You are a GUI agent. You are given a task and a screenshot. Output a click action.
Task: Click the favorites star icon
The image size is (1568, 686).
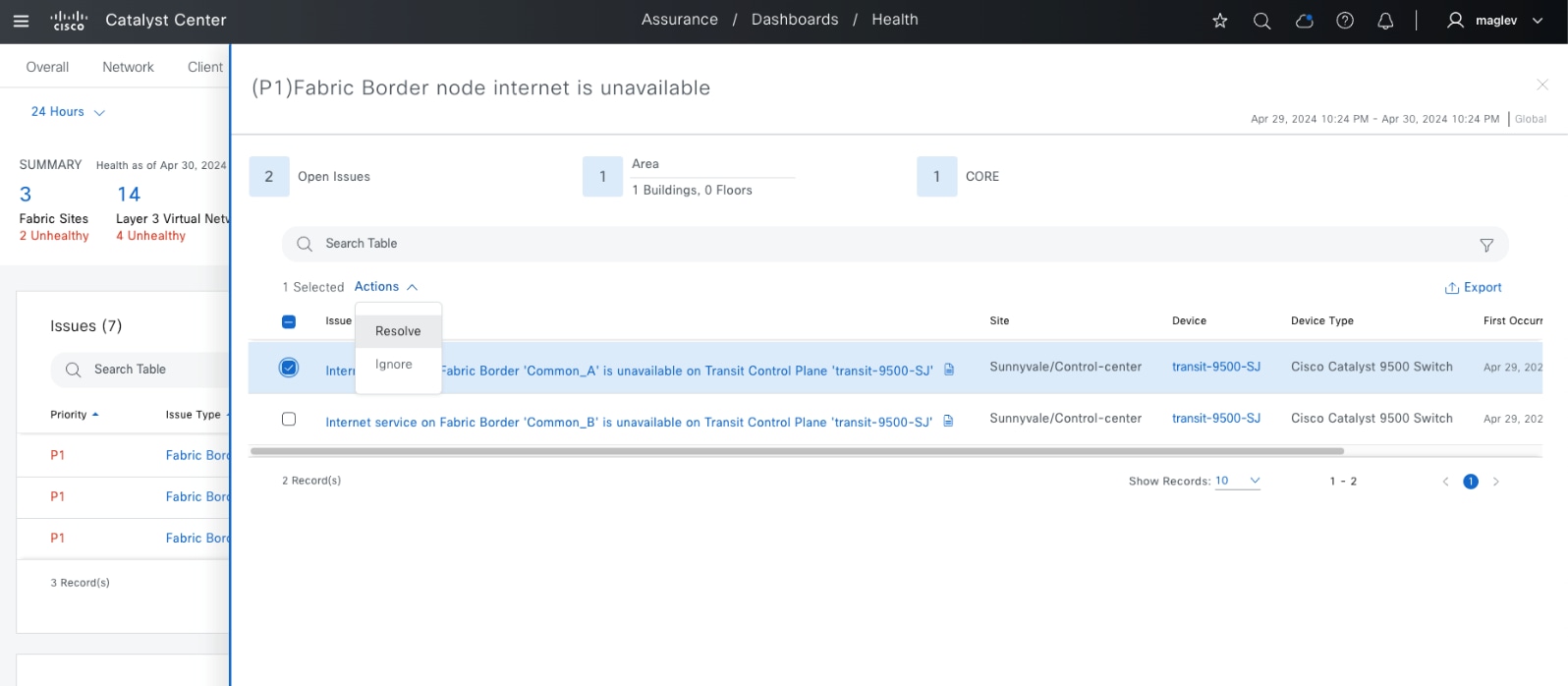(x=1220, y=21)
